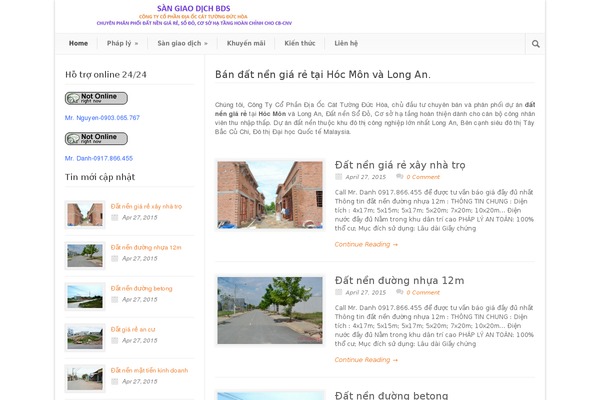Go to Home menu item
Image resolution: width=600 pixels, height=400 pixels.
tap(78, 43)
